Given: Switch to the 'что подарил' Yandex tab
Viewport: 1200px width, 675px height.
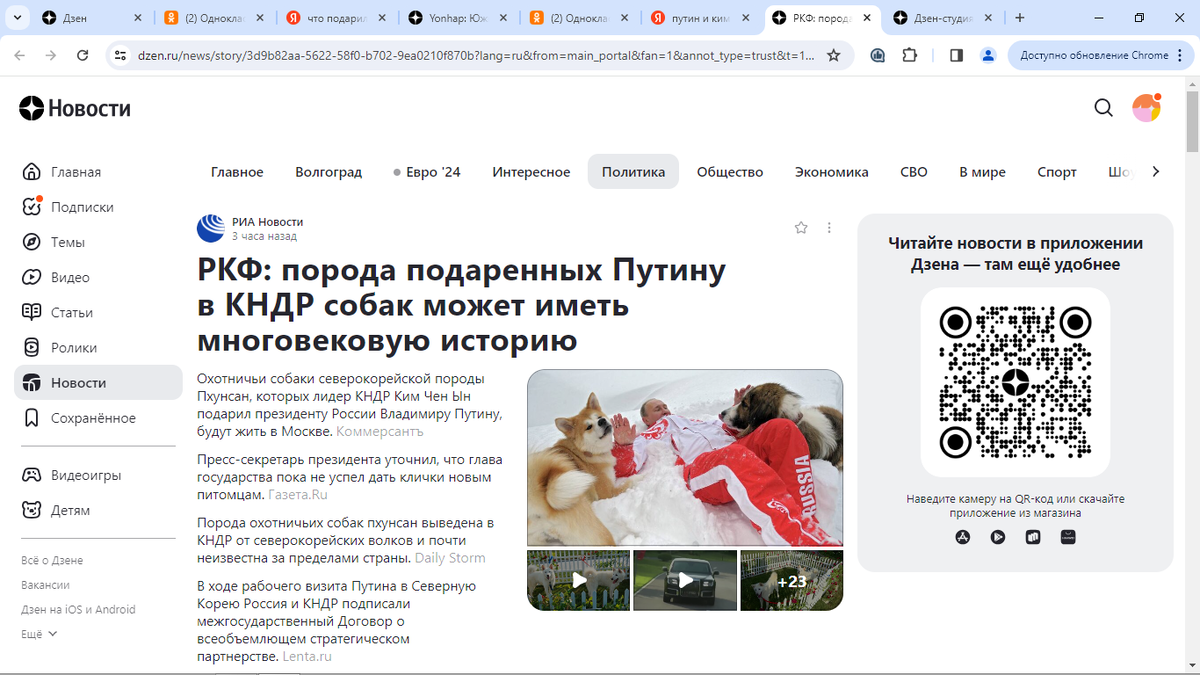Looking at the screenshot, I should tap(337, 18).
